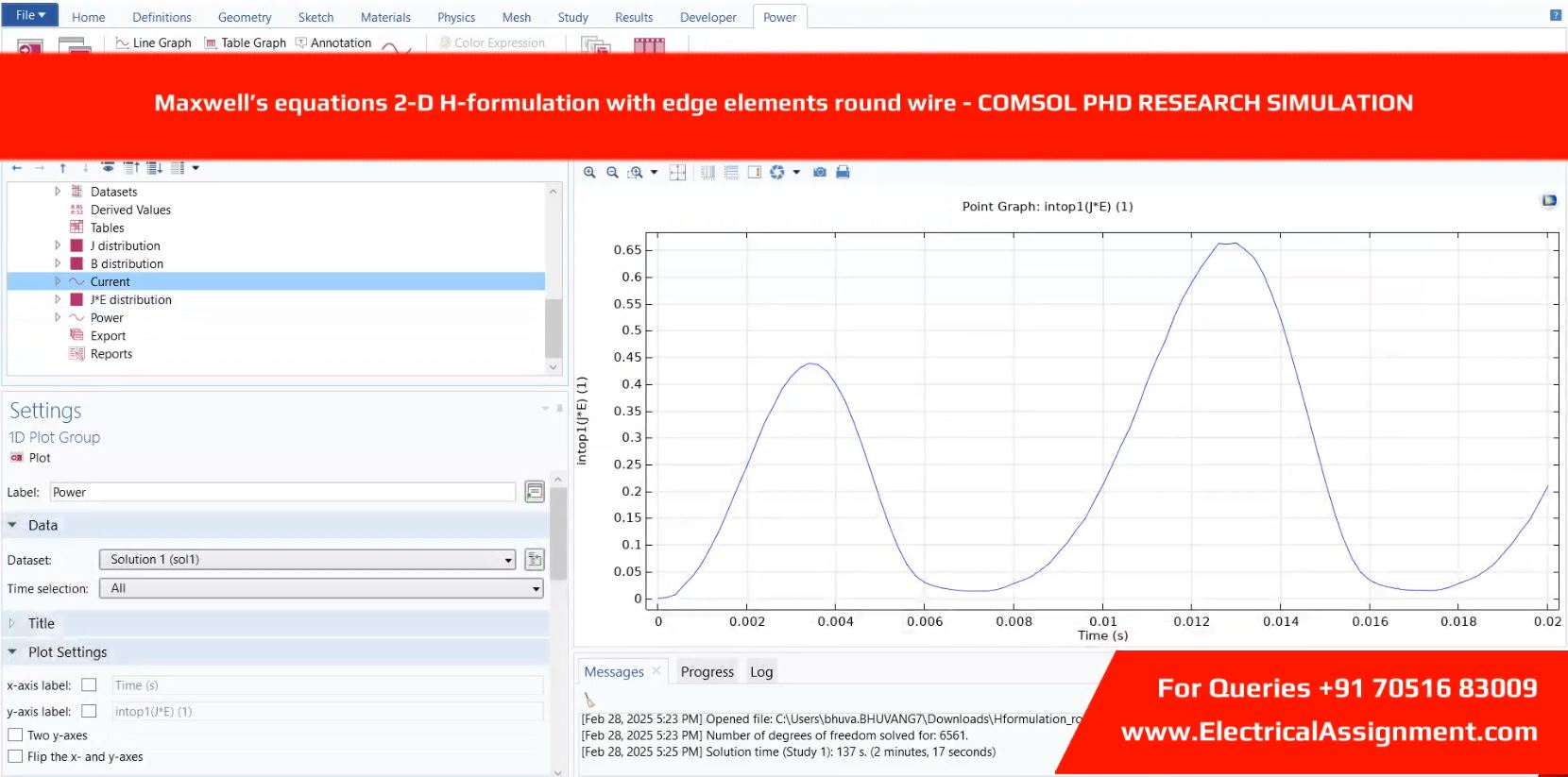Click go-to-source icon next to Dataset
Screen dimensions: 1568x777
[535, 560]
